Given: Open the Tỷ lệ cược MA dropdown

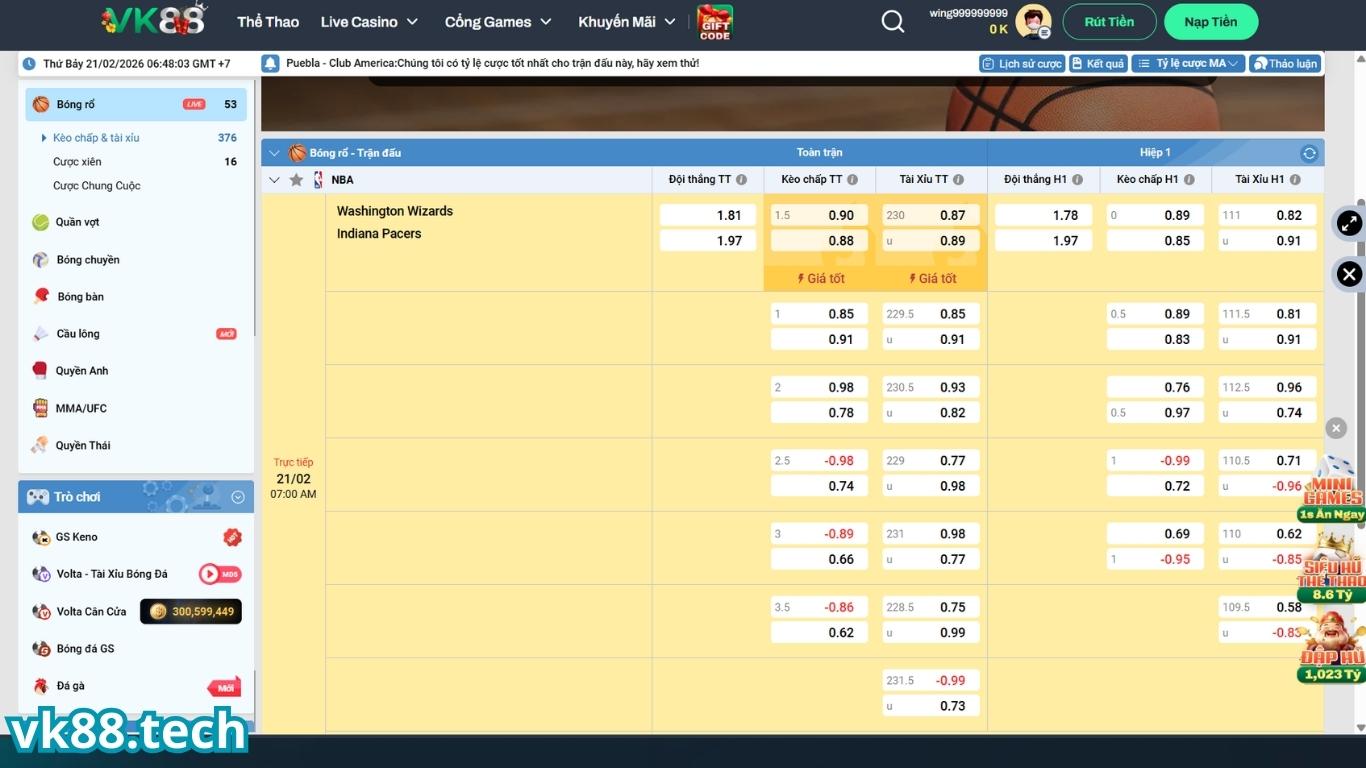Looking at the screenshot, I should click(x=1188, y=63).
